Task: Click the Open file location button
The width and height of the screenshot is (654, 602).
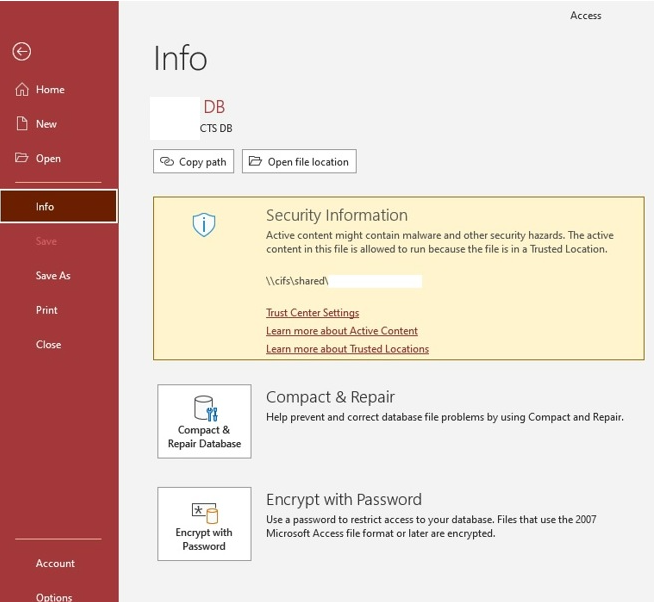Action: coord(299,161)
